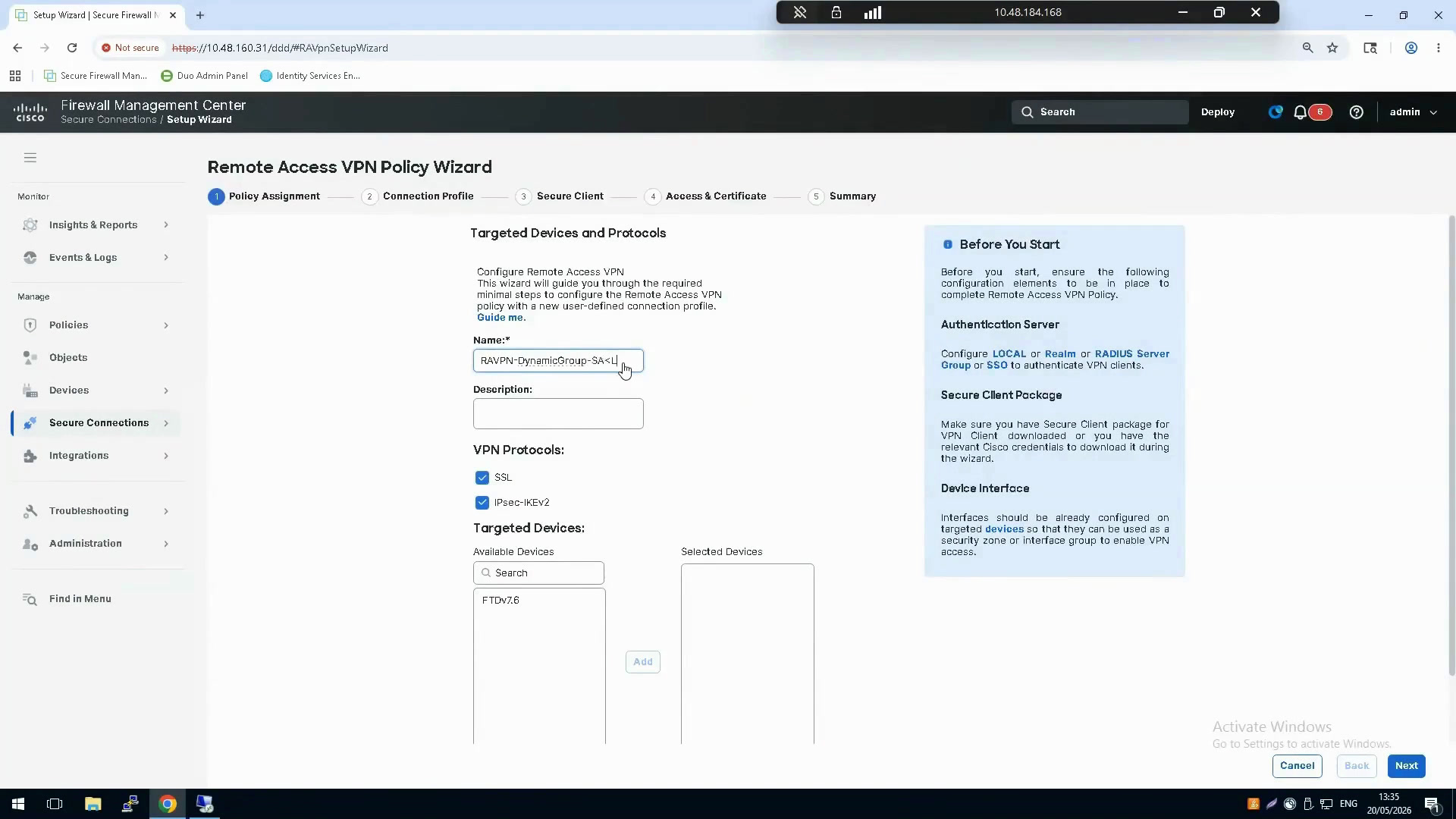Click the Insights & Reports sidebar icon
The width and height of the screenshot is (1456, 819).
point(30,225)
